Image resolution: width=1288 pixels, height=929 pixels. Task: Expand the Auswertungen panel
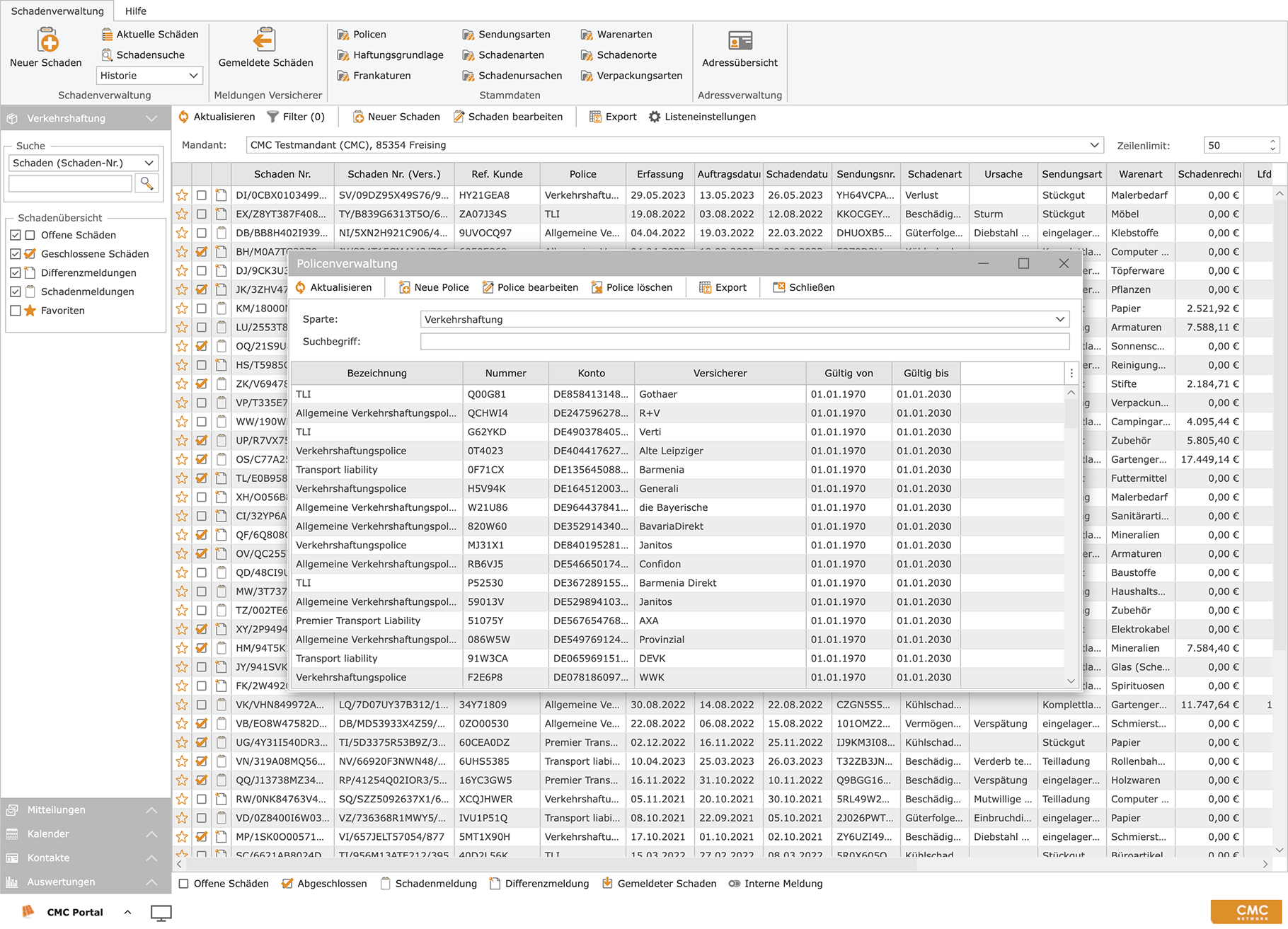coord(151,882)
